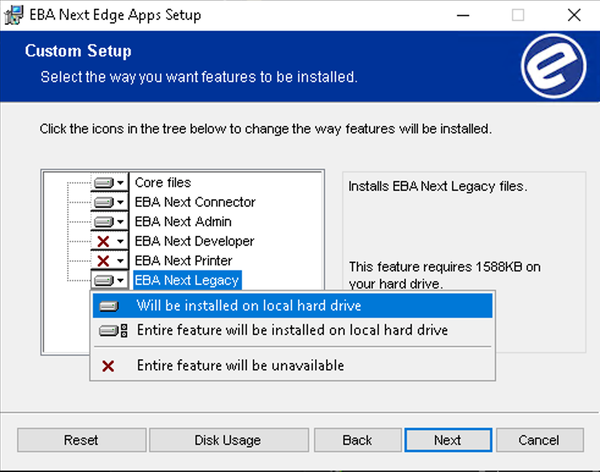The width and height of the screenshot is (600, 472).
Task: Choose 'Will be installed on local hard drive'
Action: (x=249, y=305)
